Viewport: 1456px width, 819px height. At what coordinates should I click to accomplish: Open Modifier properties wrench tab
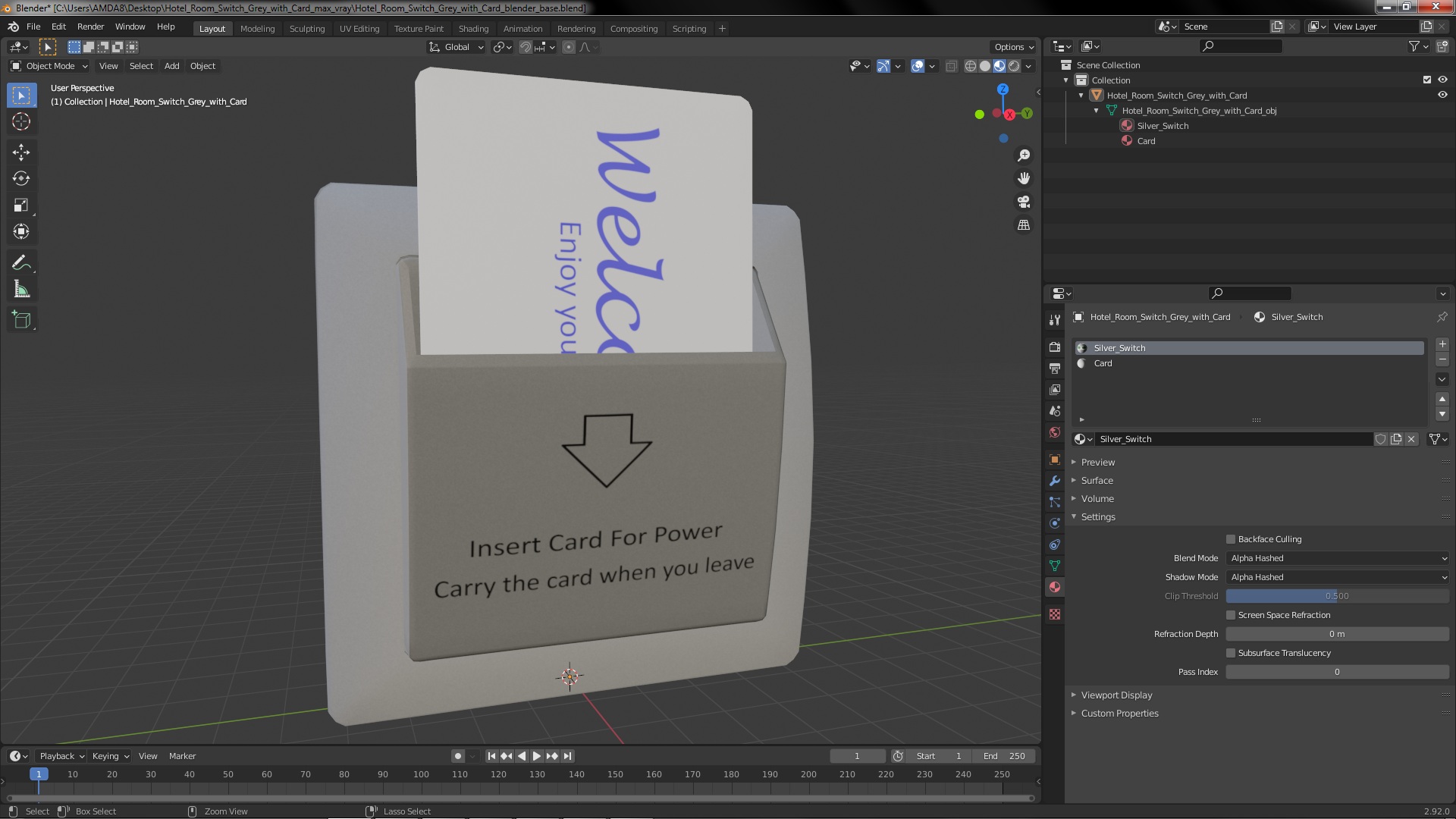click(x=1055, y=481)
